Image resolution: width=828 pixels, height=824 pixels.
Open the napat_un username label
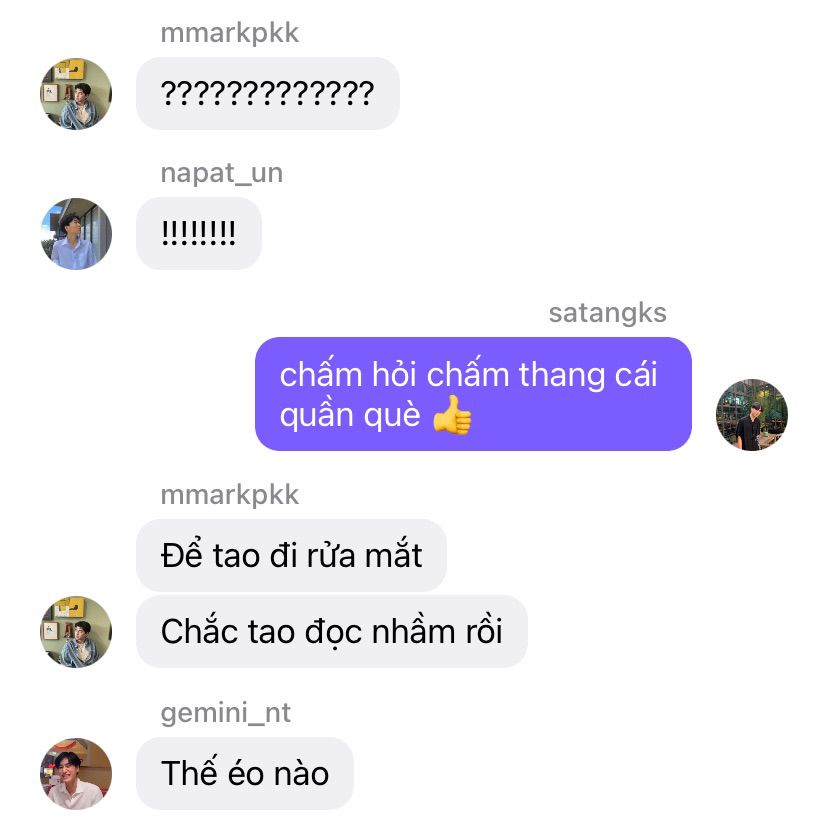click(x=222, y=173)
